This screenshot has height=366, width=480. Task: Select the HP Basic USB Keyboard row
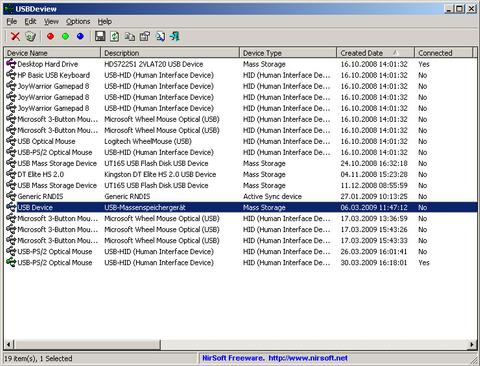(x=240, y=75)
